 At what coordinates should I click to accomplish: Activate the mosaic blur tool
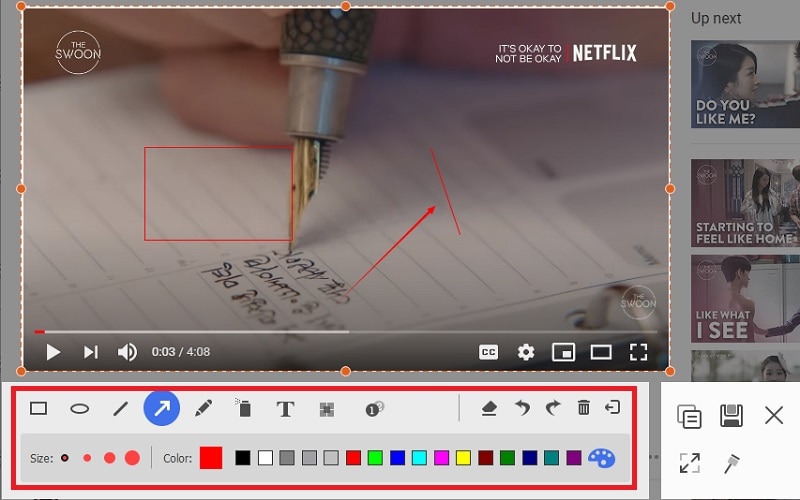click(326, 408)
